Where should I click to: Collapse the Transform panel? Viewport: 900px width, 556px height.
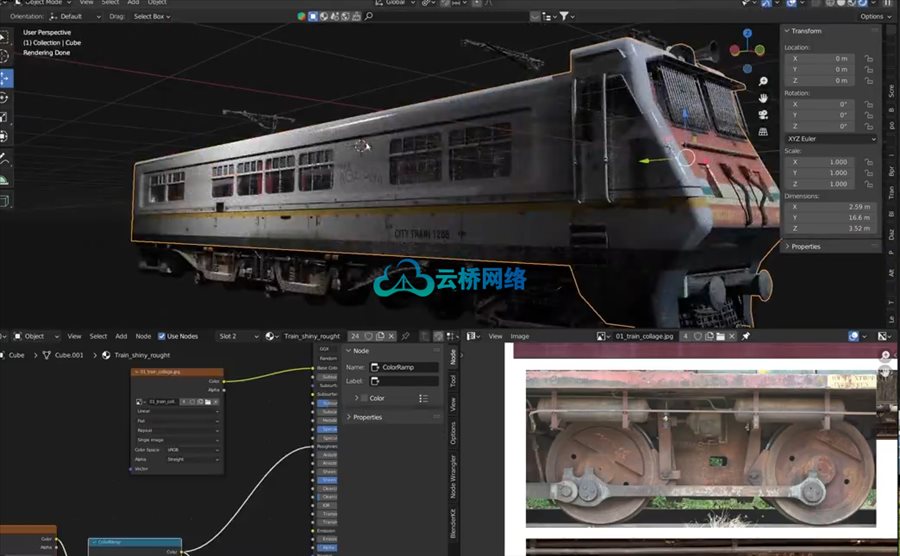787,31
